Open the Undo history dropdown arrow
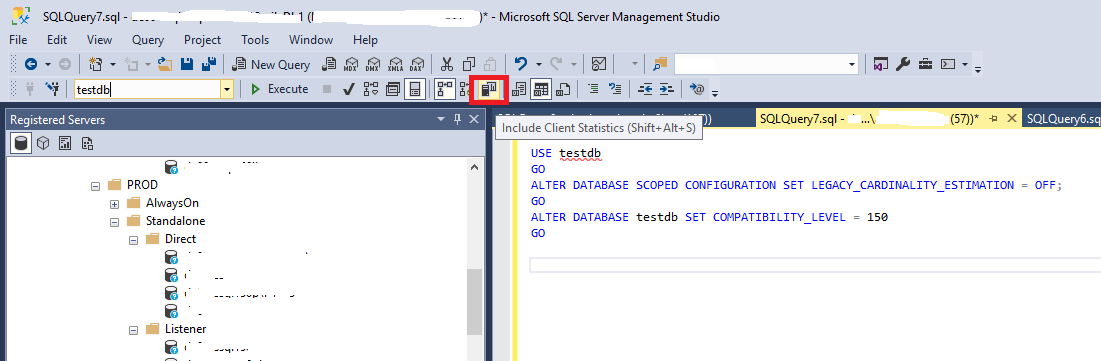The image size is (1101, 361). coord(538,64)
